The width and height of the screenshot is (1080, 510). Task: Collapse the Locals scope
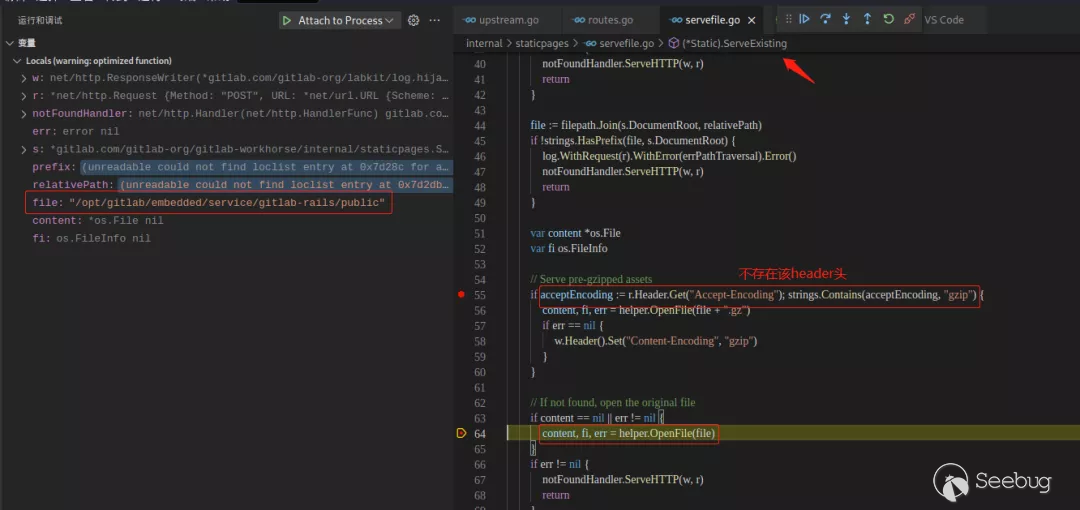(17, 61)
